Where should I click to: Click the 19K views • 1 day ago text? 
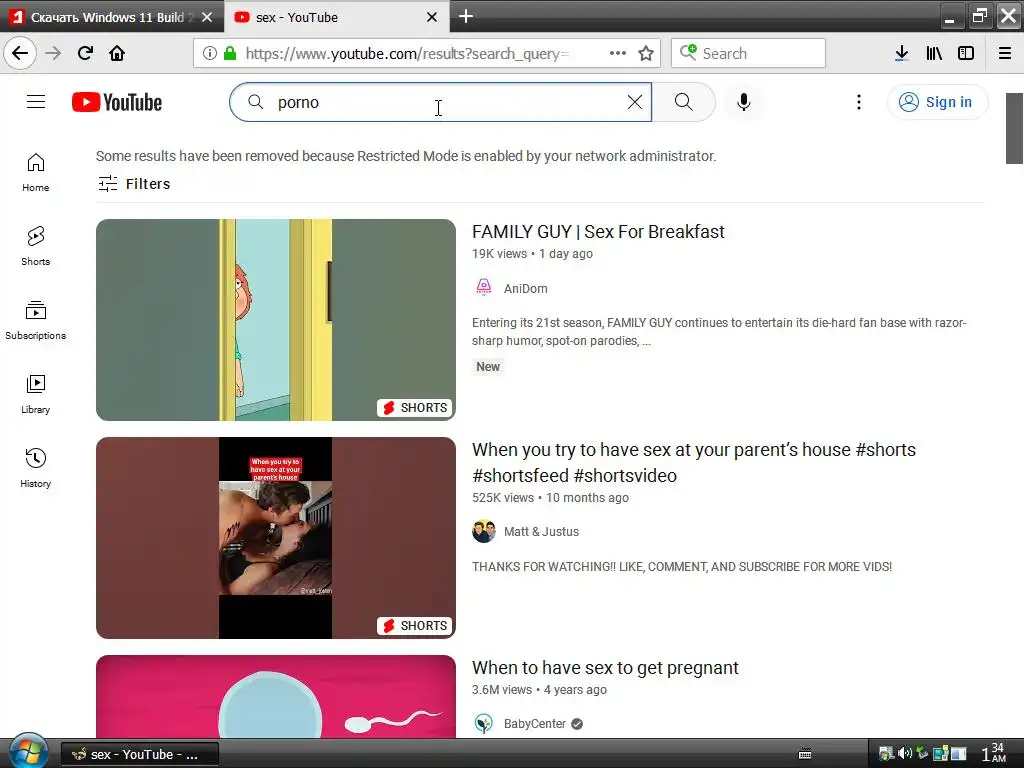[x=532, y=254]
